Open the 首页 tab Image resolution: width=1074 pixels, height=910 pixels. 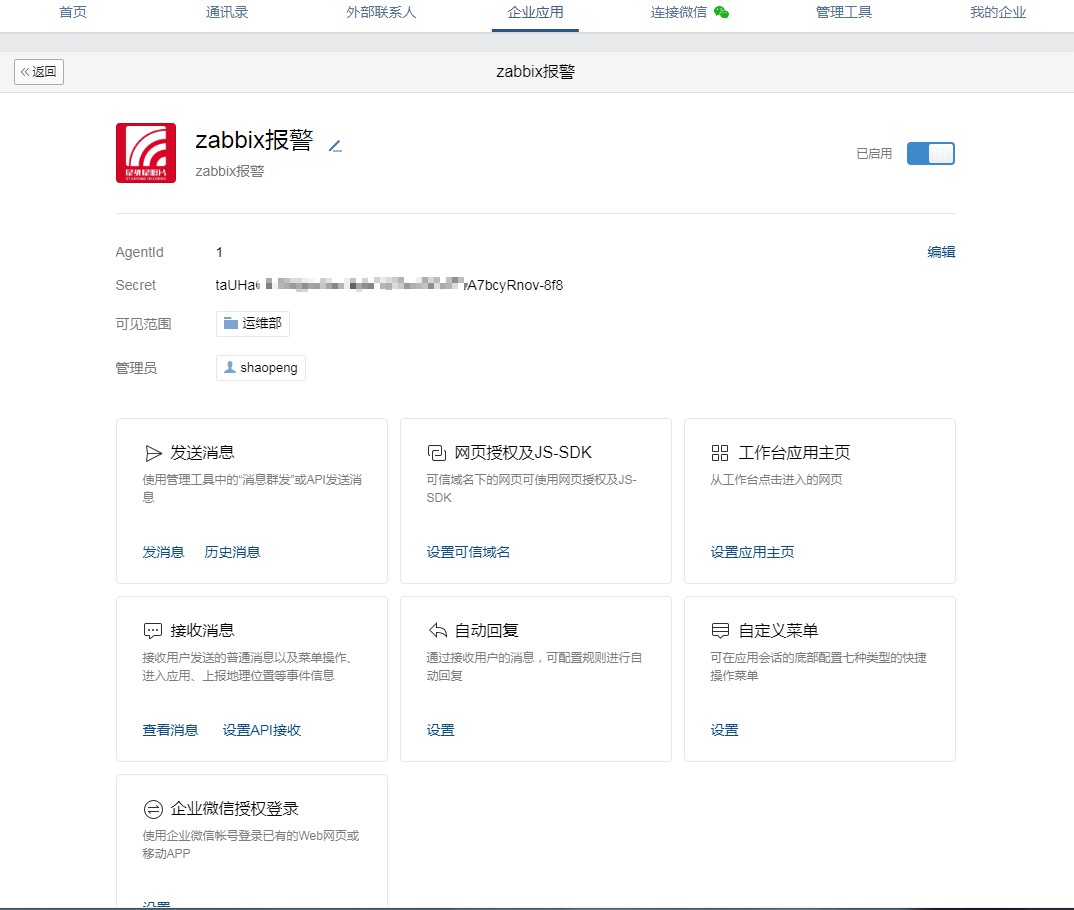click(x=73, y=13)
